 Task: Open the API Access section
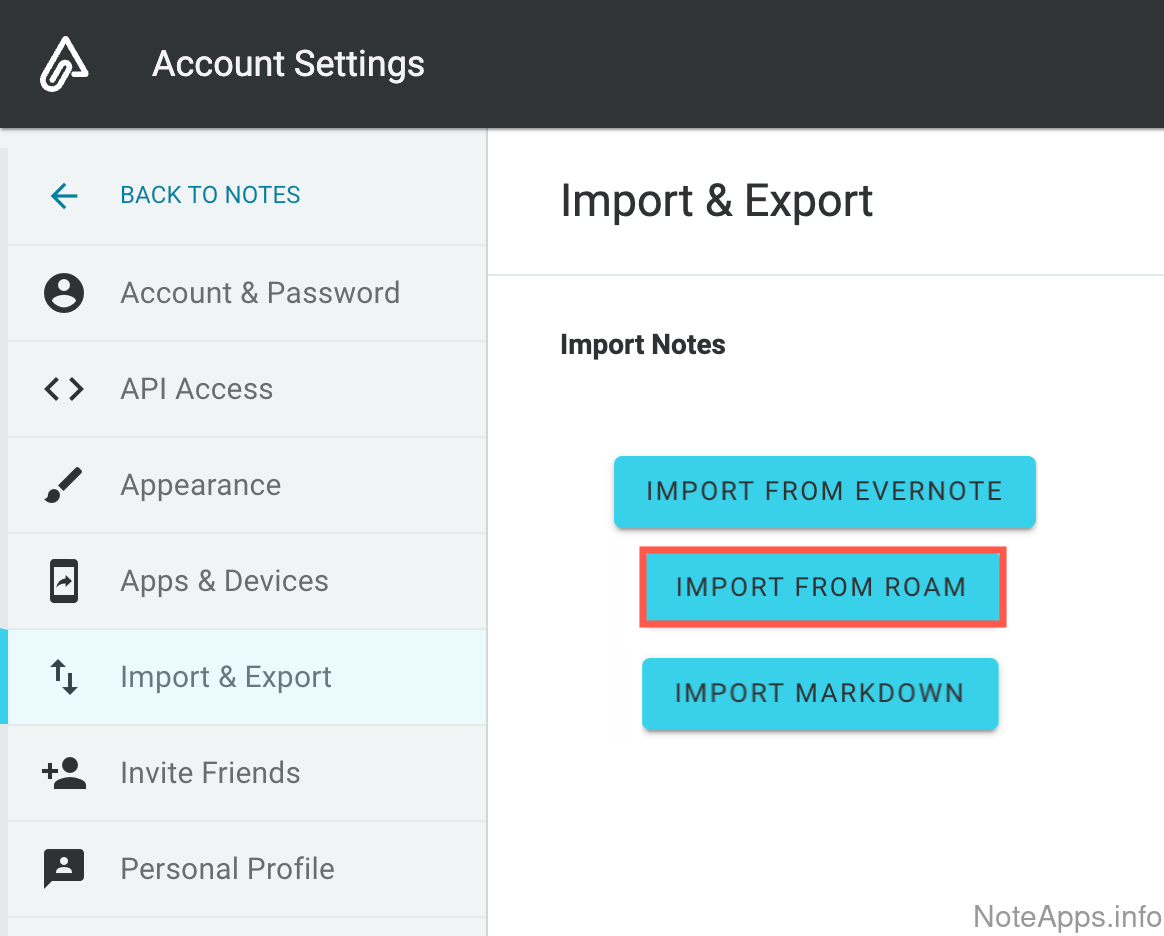click(197, 389)
